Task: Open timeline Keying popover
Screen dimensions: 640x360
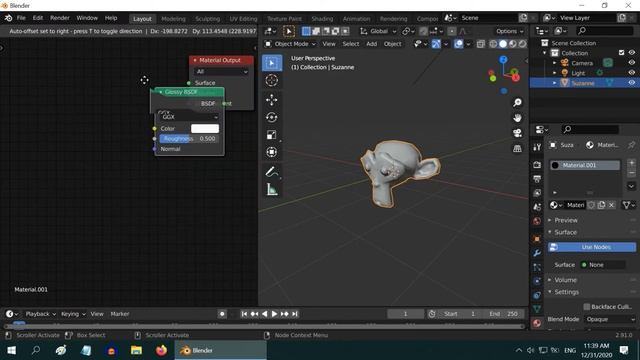Action: (73, 314)
